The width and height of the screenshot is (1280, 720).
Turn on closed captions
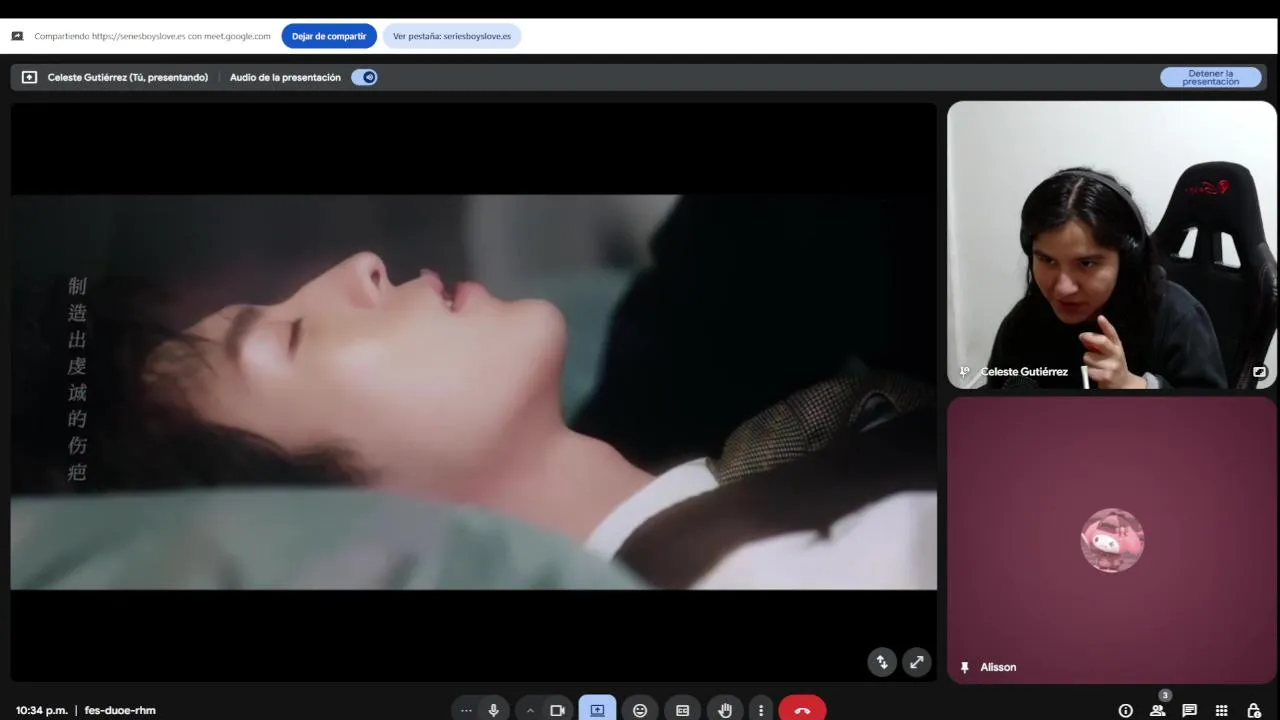click(x=683, y=710)
